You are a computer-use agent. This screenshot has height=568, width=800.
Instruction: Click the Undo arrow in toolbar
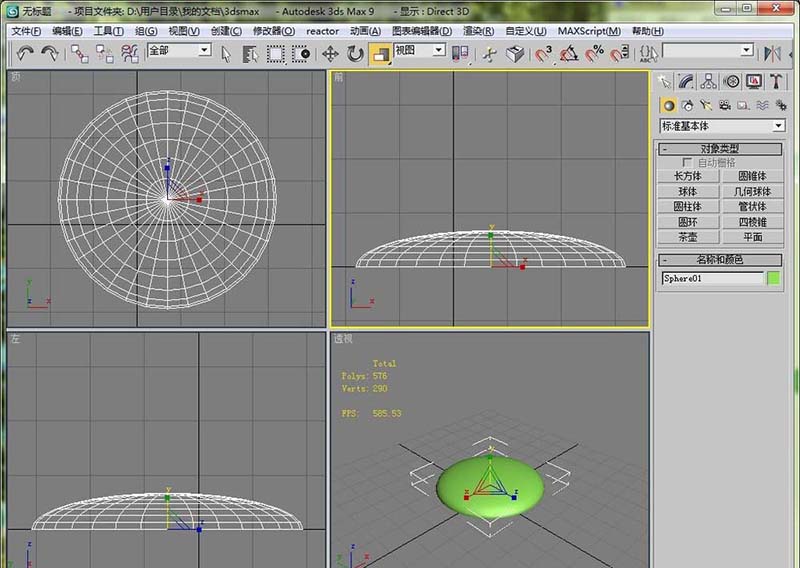coord(25,53)
